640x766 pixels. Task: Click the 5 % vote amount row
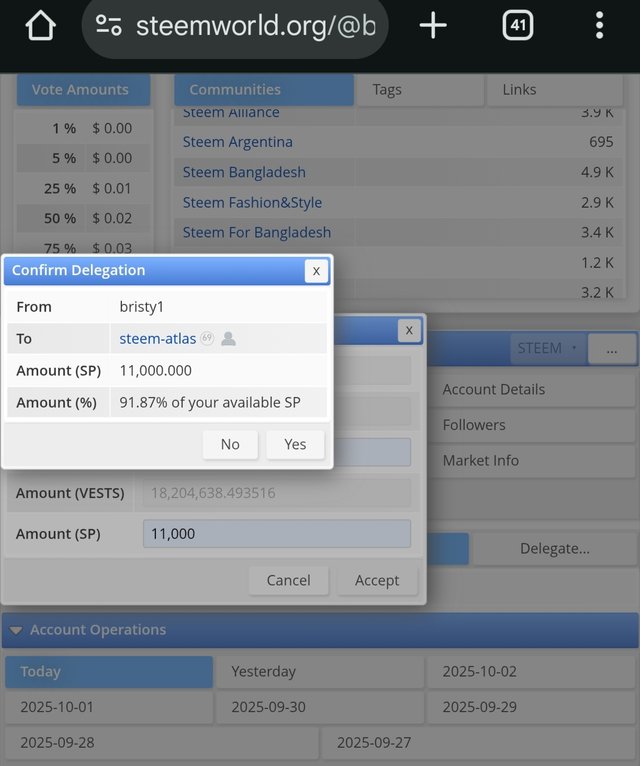tap(84, 158)
